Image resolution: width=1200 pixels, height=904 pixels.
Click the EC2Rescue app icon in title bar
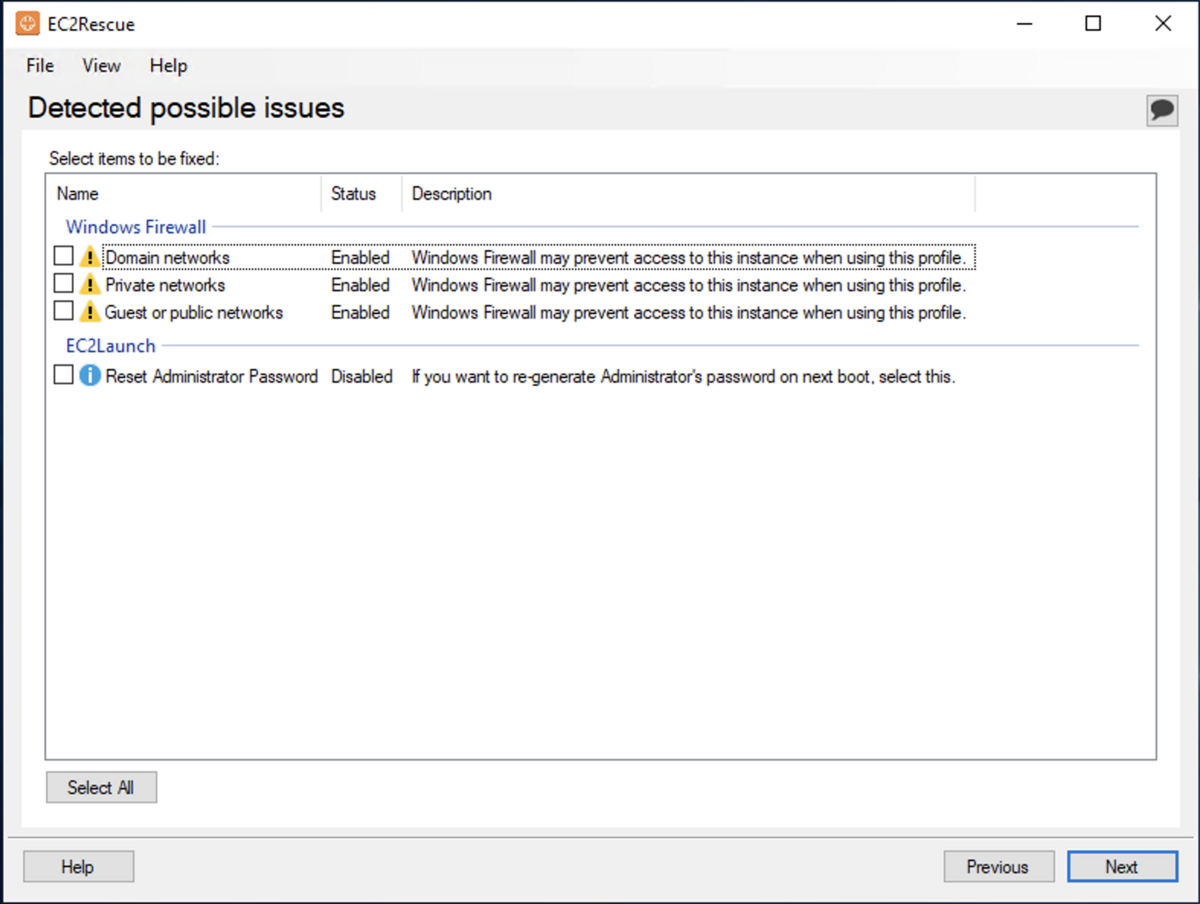point(28,23)
